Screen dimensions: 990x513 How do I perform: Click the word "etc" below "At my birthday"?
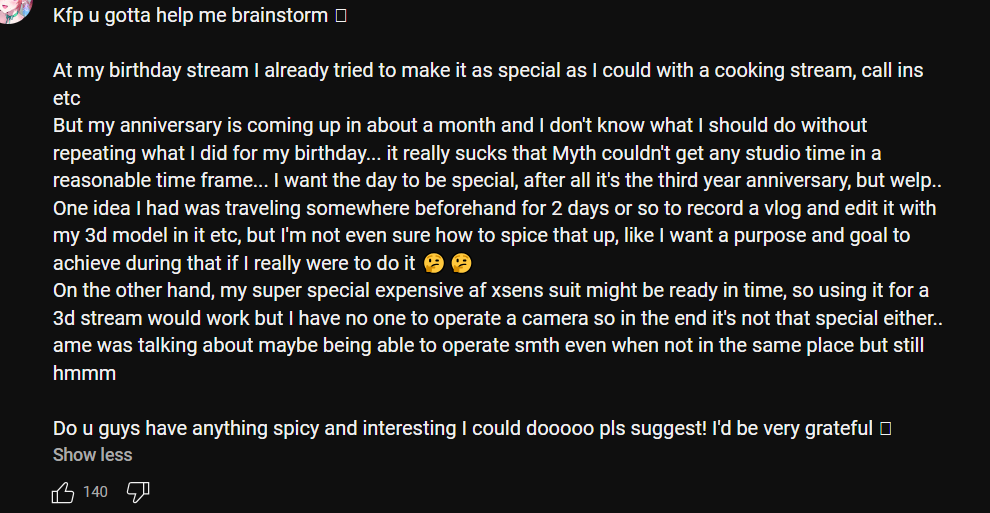66,98
